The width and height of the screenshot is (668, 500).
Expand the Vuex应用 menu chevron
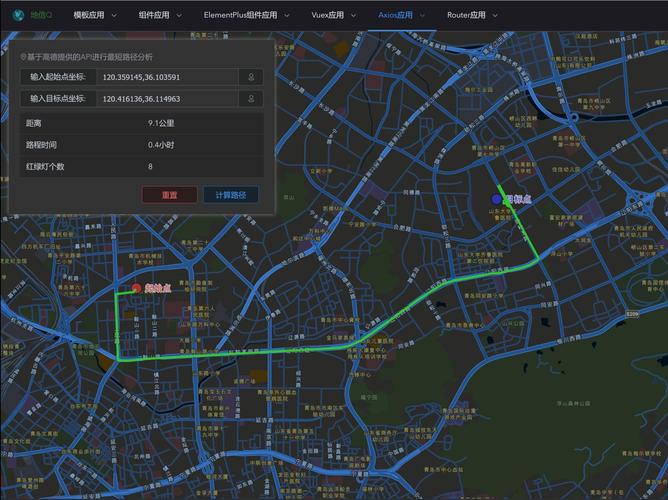click(354, 15)
